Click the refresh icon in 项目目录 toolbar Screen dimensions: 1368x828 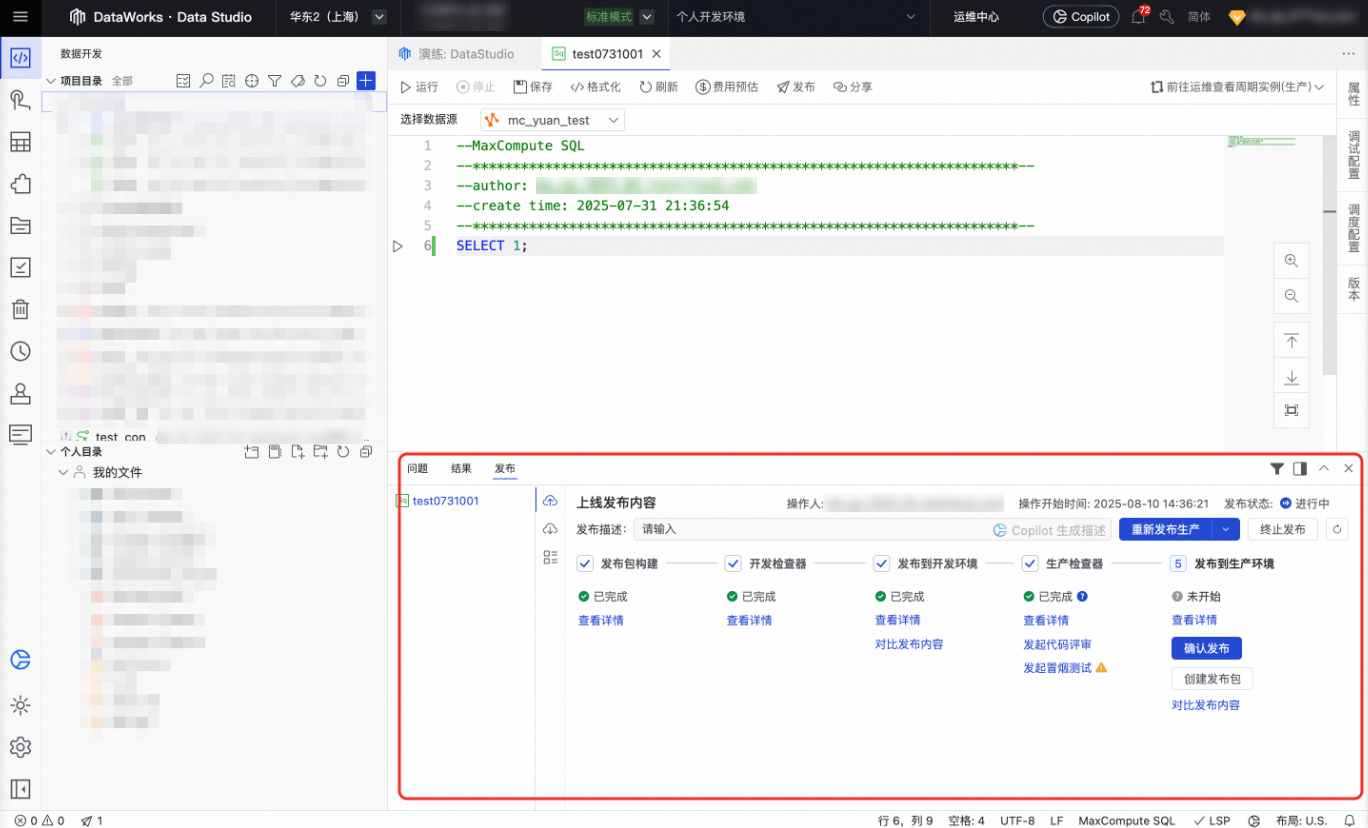click(320, 81)
